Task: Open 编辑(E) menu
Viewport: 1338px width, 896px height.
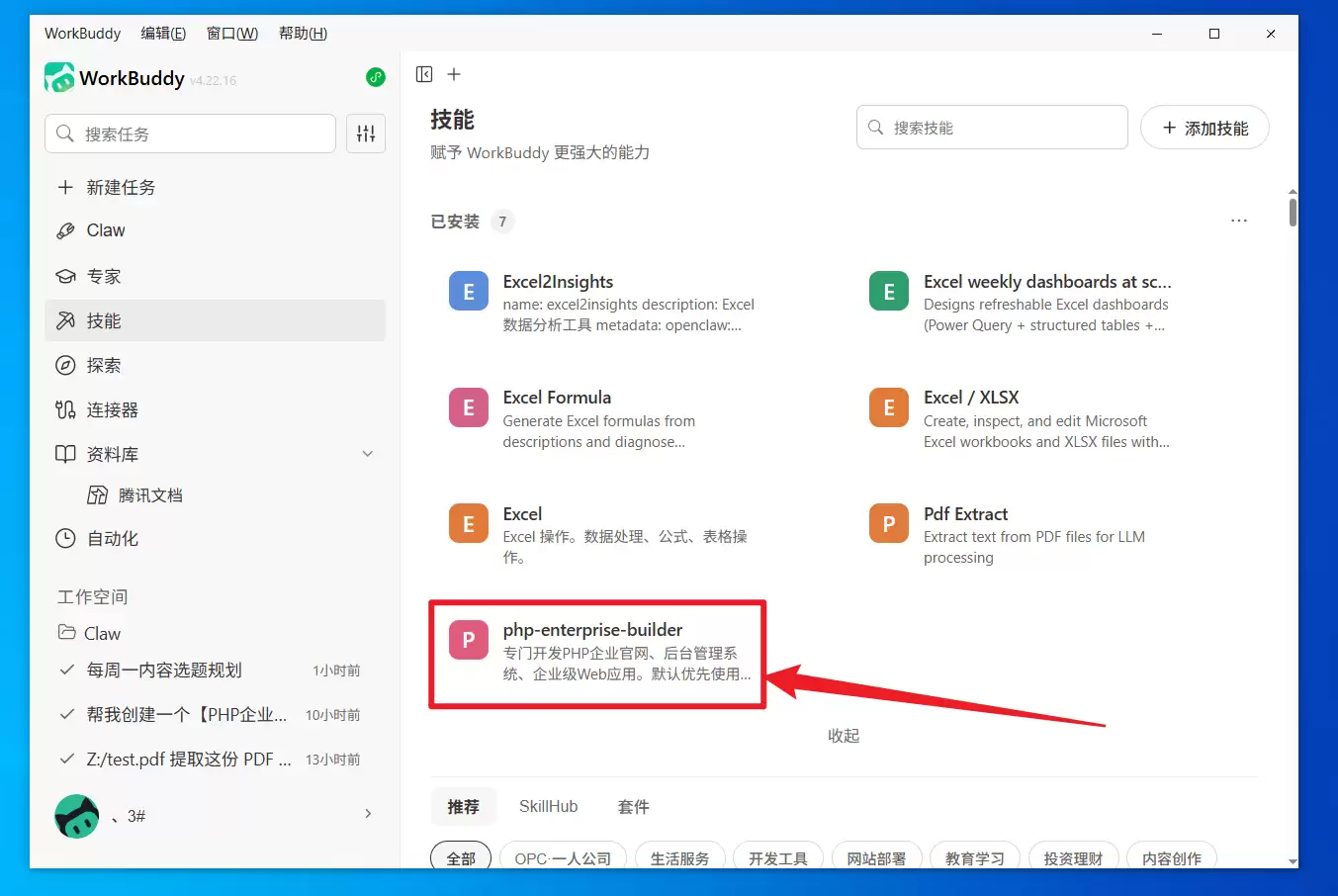Action: point(163,33)
